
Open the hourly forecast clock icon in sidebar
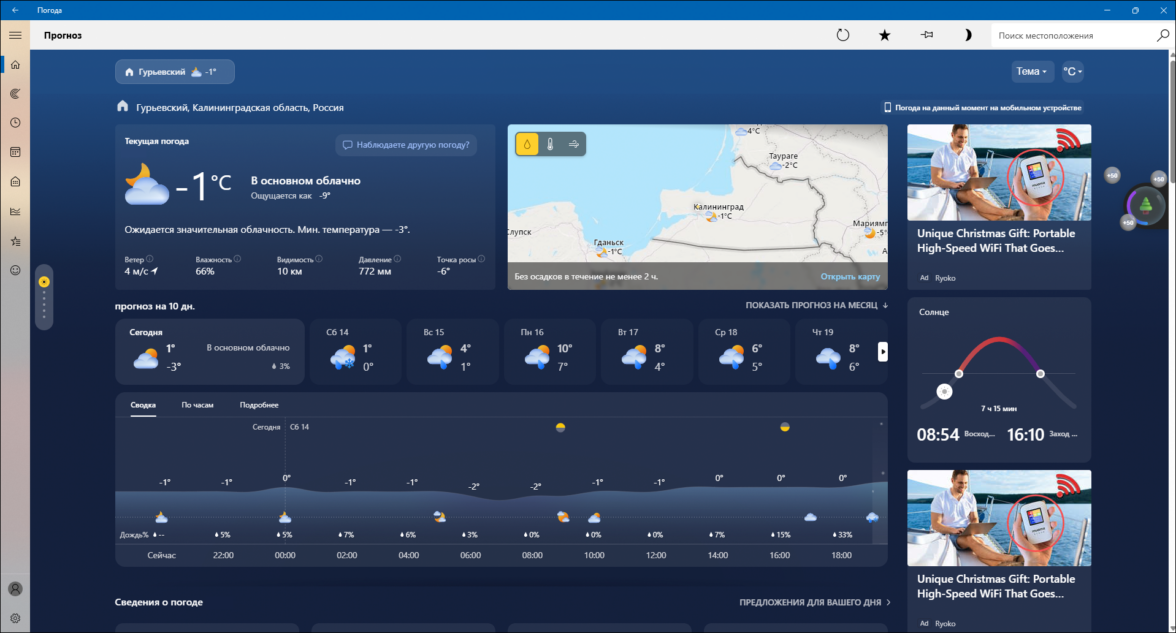[15, 123]
